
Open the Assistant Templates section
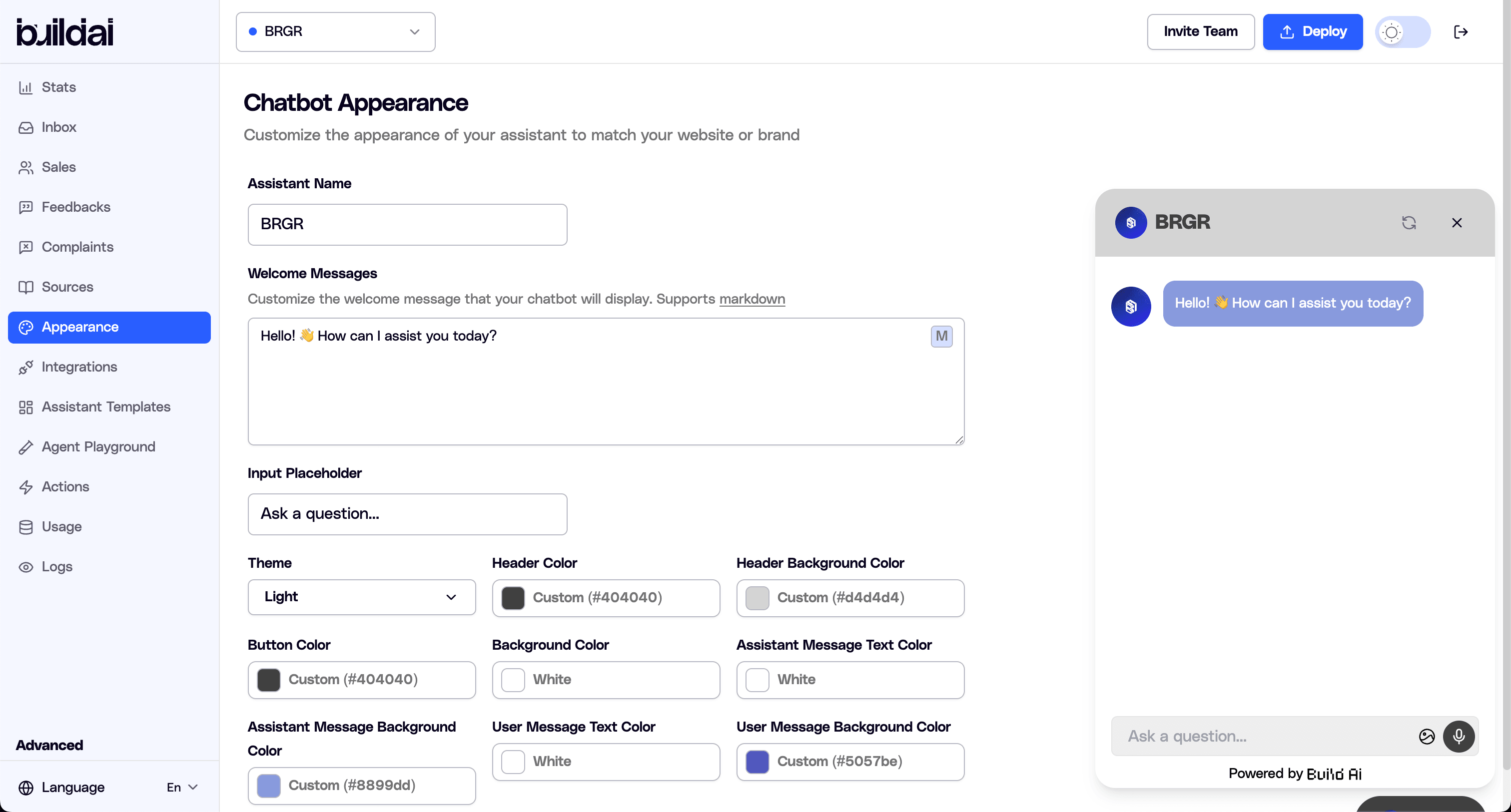105,406
